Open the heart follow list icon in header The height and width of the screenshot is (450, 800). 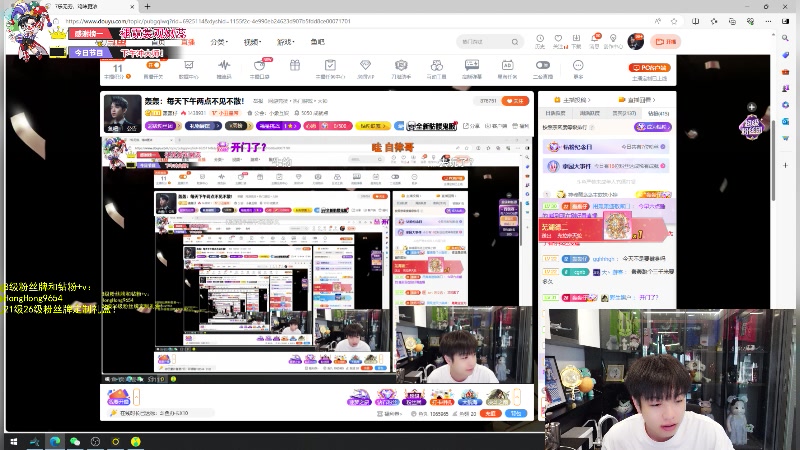coord(558,39)
